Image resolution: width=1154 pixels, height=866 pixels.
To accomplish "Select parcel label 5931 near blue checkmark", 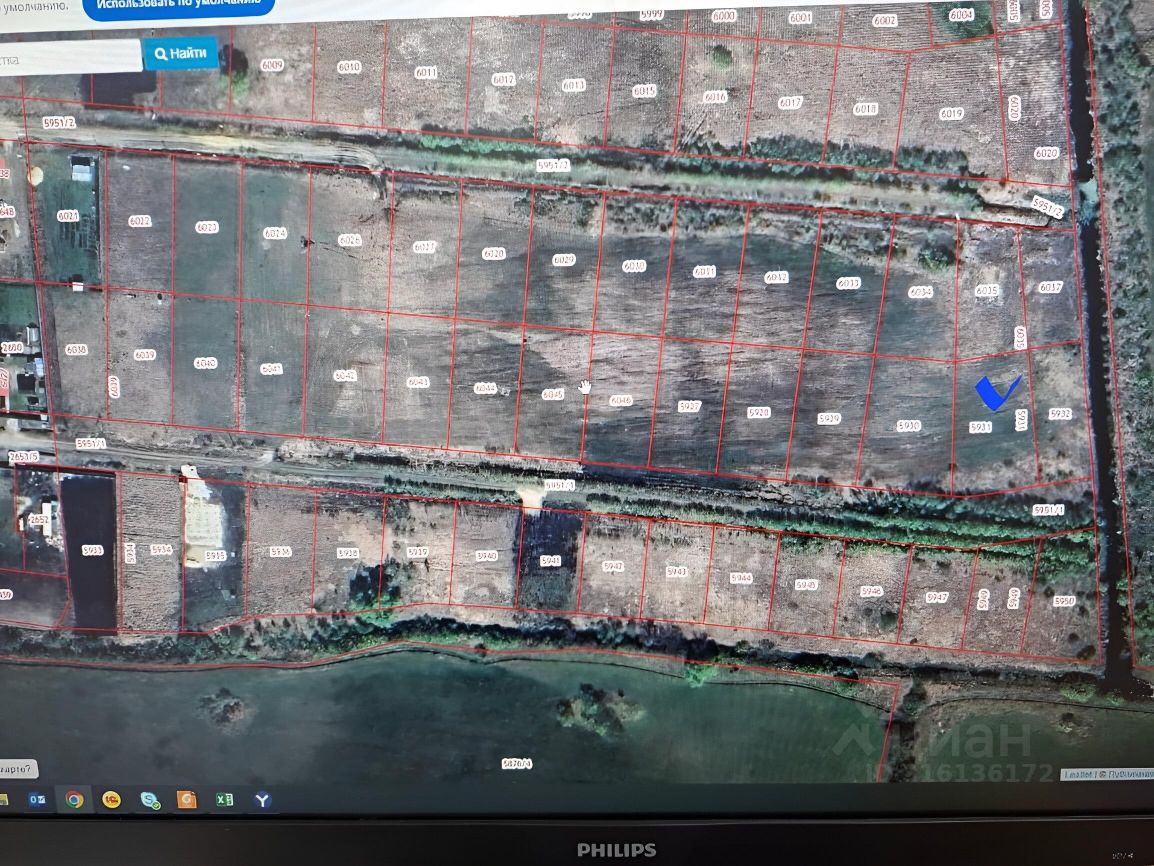I will click(980, 427).
